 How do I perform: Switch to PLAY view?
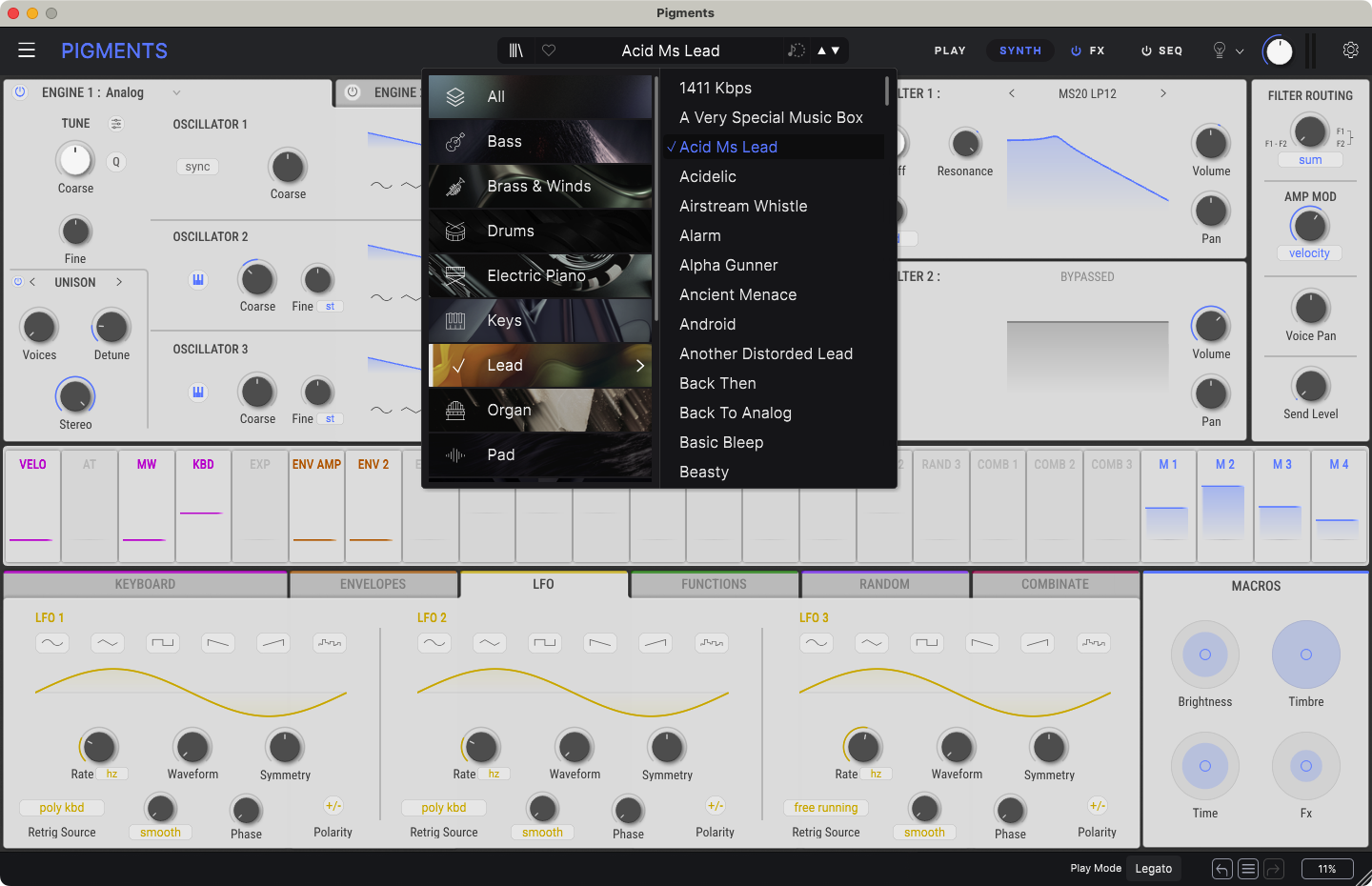[950, 50]
